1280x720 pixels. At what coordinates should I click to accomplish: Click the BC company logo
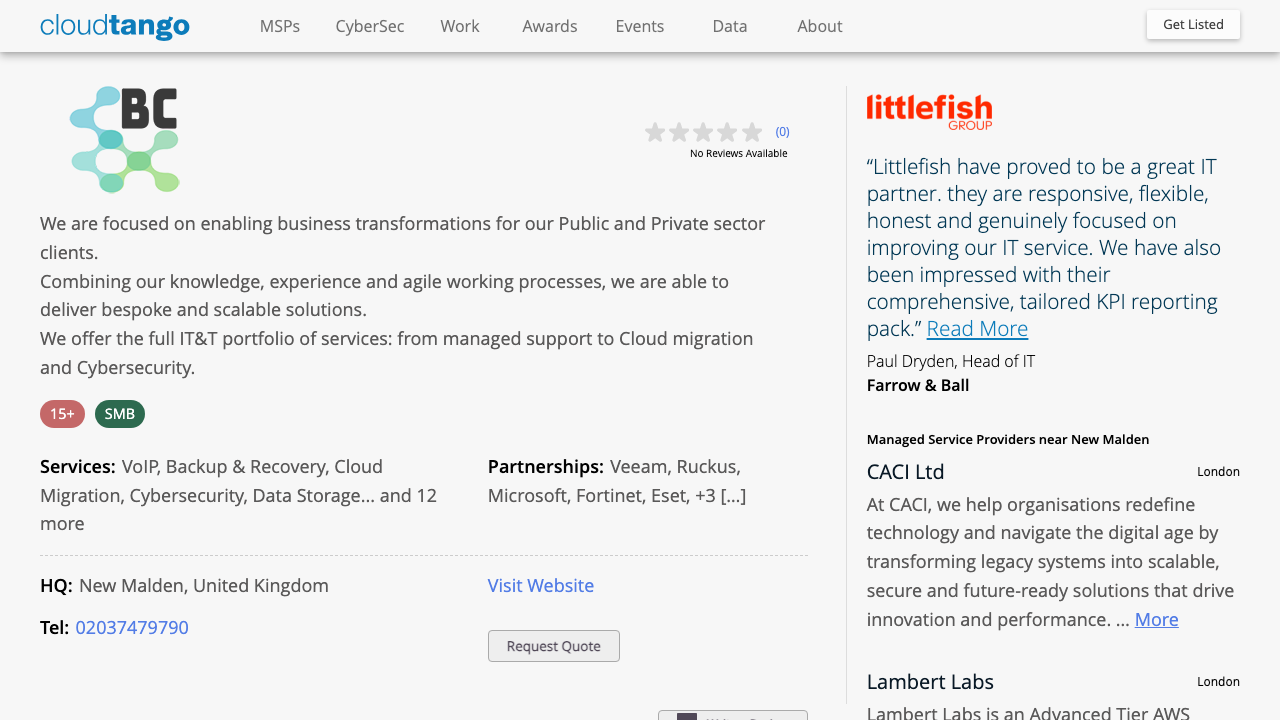tap(125, 139)
